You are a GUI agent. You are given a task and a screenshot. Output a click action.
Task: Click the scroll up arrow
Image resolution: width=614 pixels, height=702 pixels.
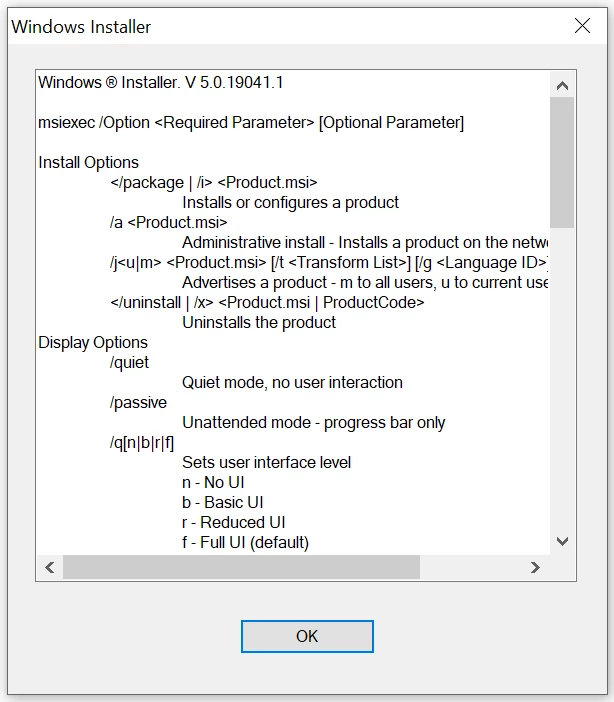[x=562, y=85]
